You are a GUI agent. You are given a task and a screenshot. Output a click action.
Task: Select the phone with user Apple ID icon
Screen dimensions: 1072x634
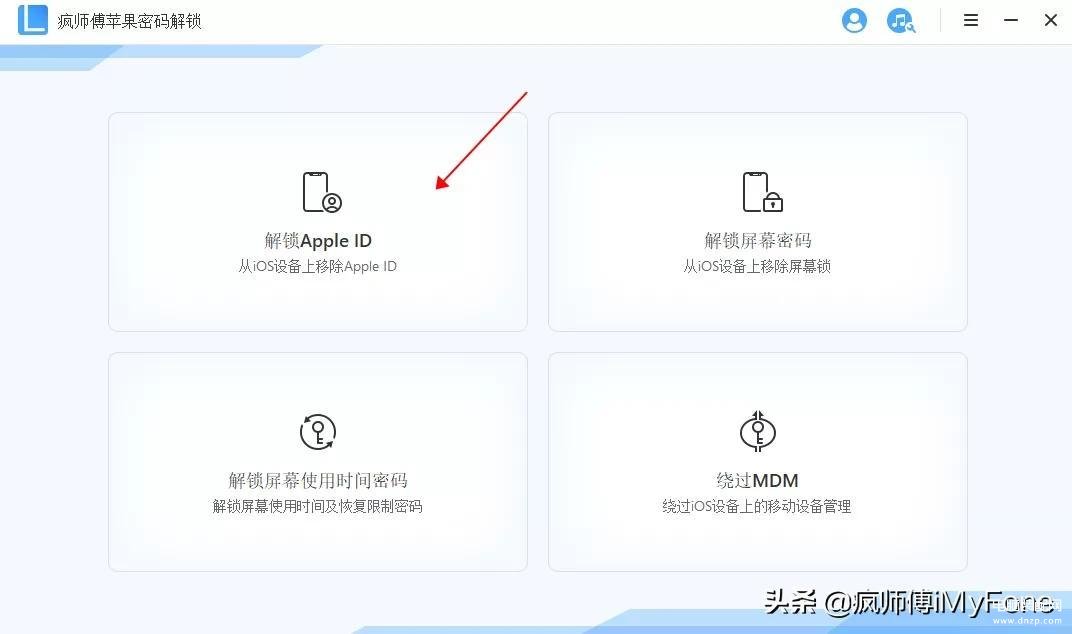321,192
